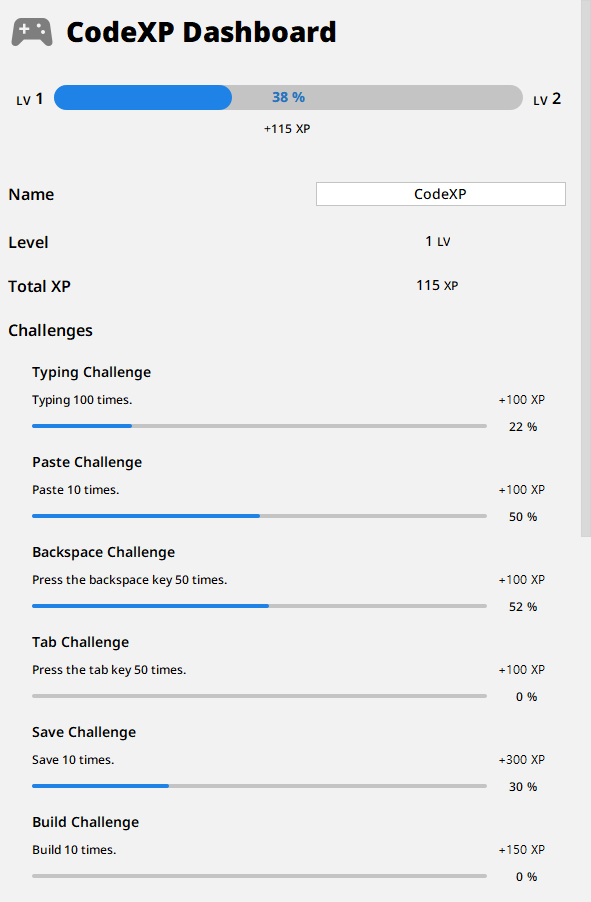
Task: Click the CodeXP Dashboard title
Action: (x=200, y=32)
